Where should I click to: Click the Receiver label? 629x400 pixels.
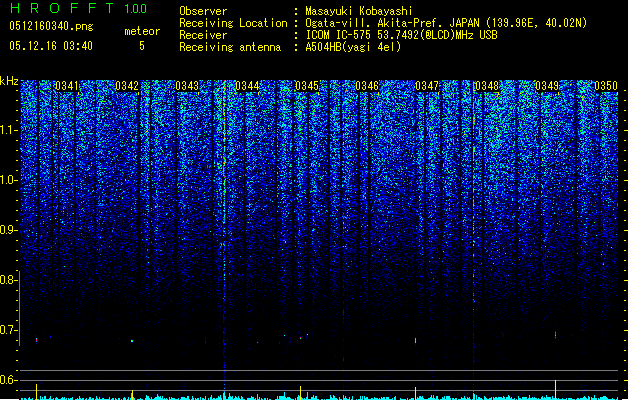point(203,35)
